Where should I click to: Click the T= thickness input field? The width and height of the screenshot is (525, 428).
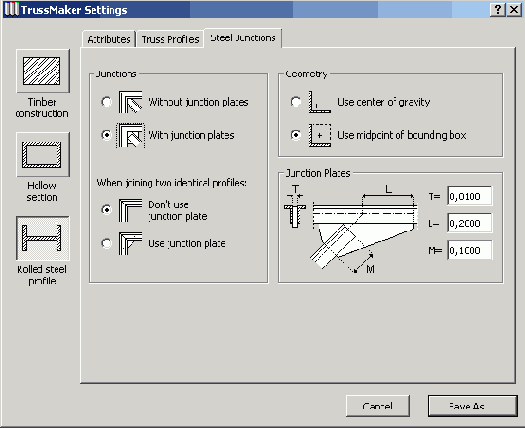[470, 196]
